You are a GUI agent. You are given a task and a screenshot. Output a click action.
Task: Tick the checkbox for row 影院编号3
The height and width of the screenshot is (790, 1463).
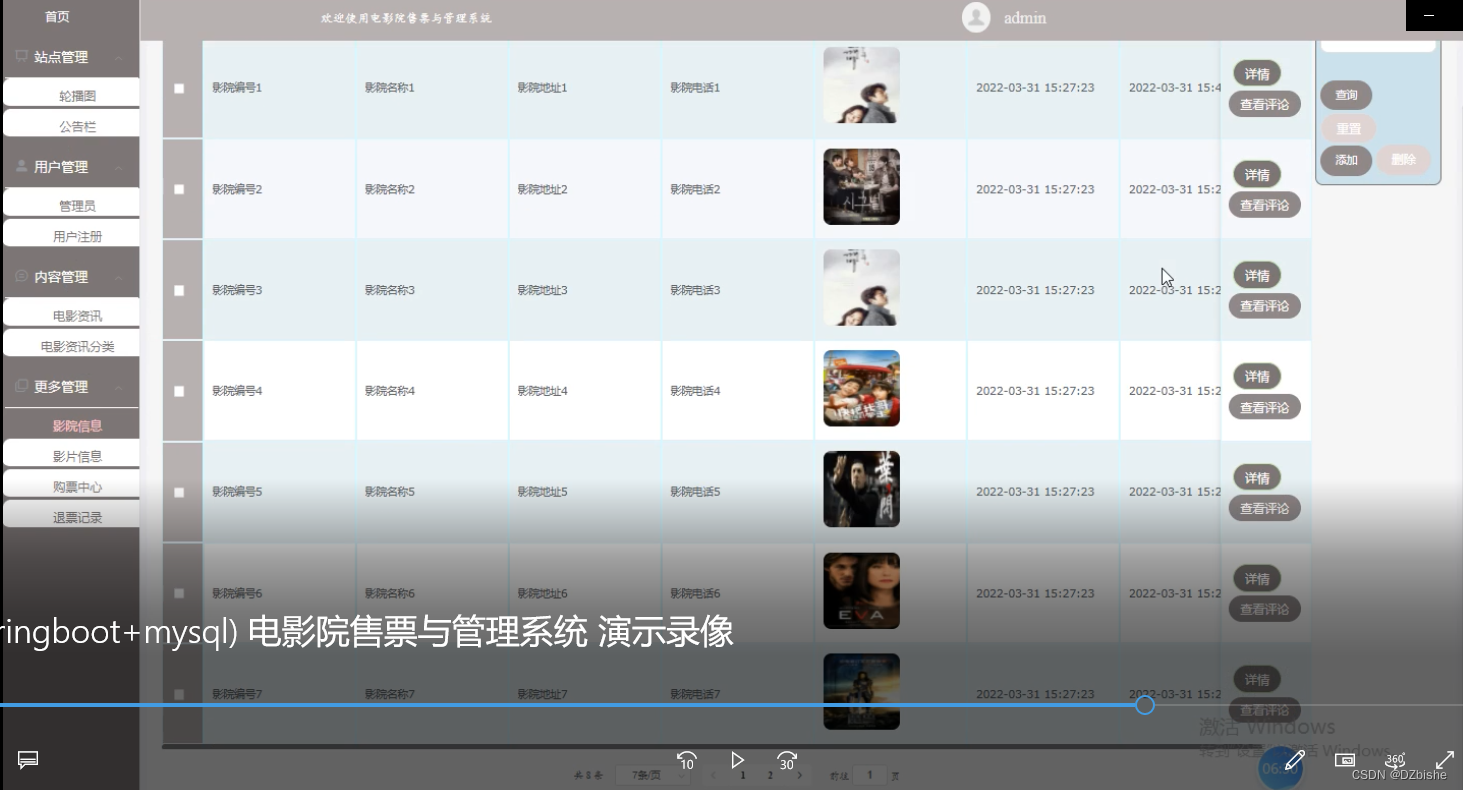click(179, 290)
